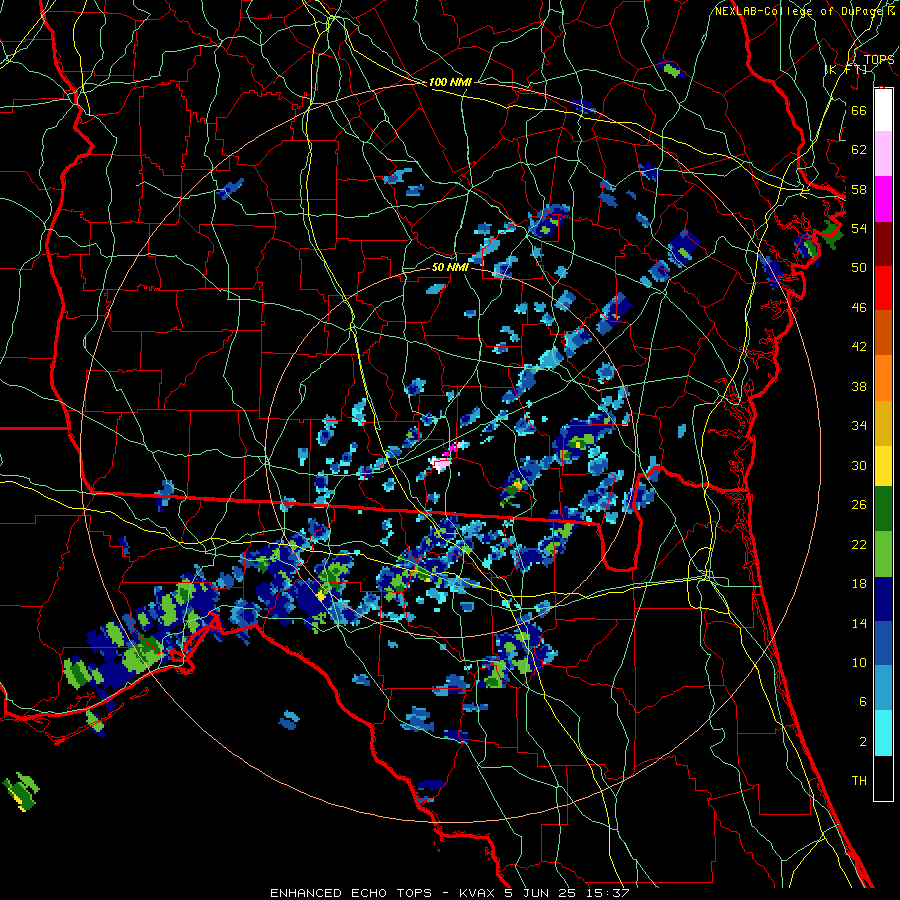Click the 62 legend value
The image size is (900, 900).
coord(859,150)
